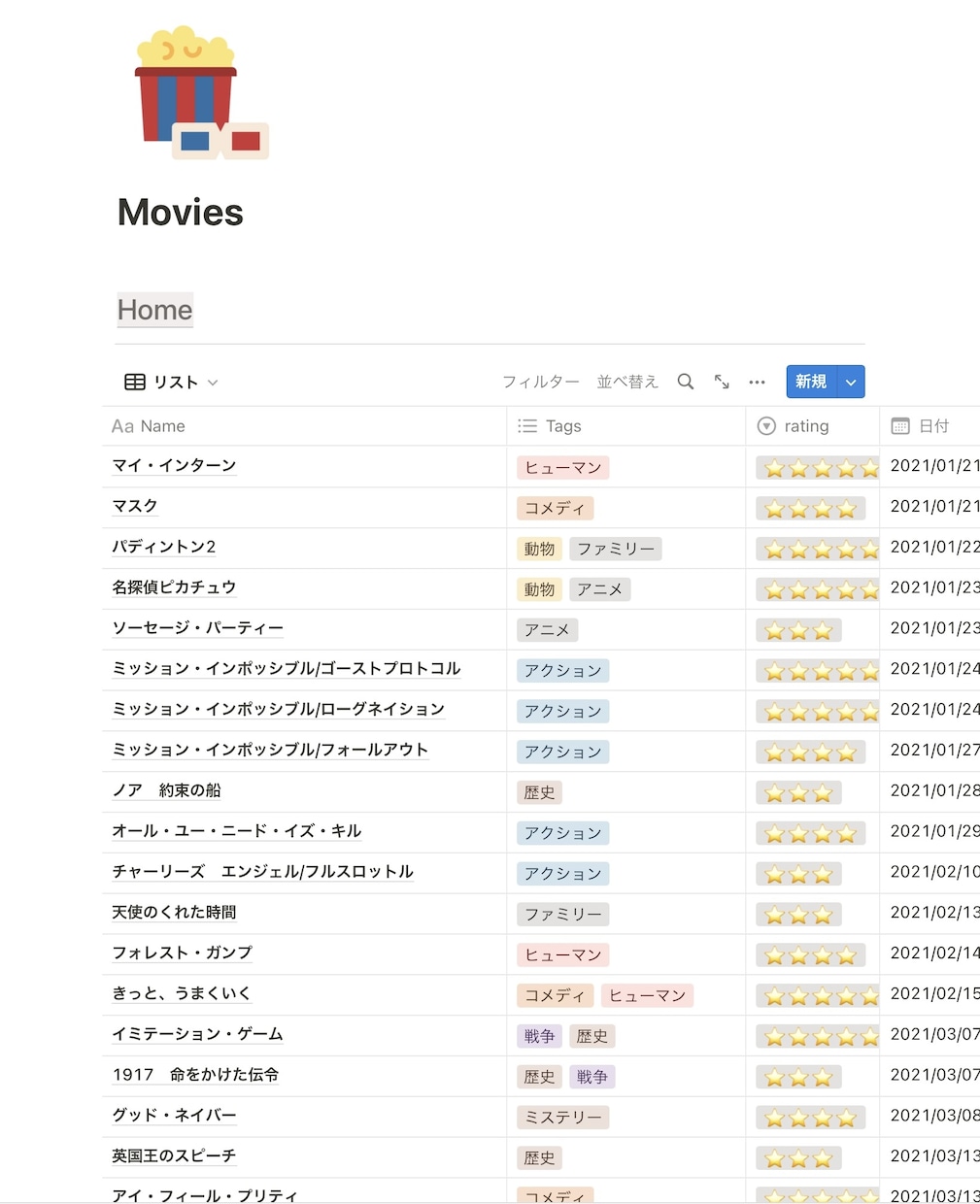This screenshot has width=980, height=1204.
Task: Click the star rating of マスク
Action: (x=811, y=509)
